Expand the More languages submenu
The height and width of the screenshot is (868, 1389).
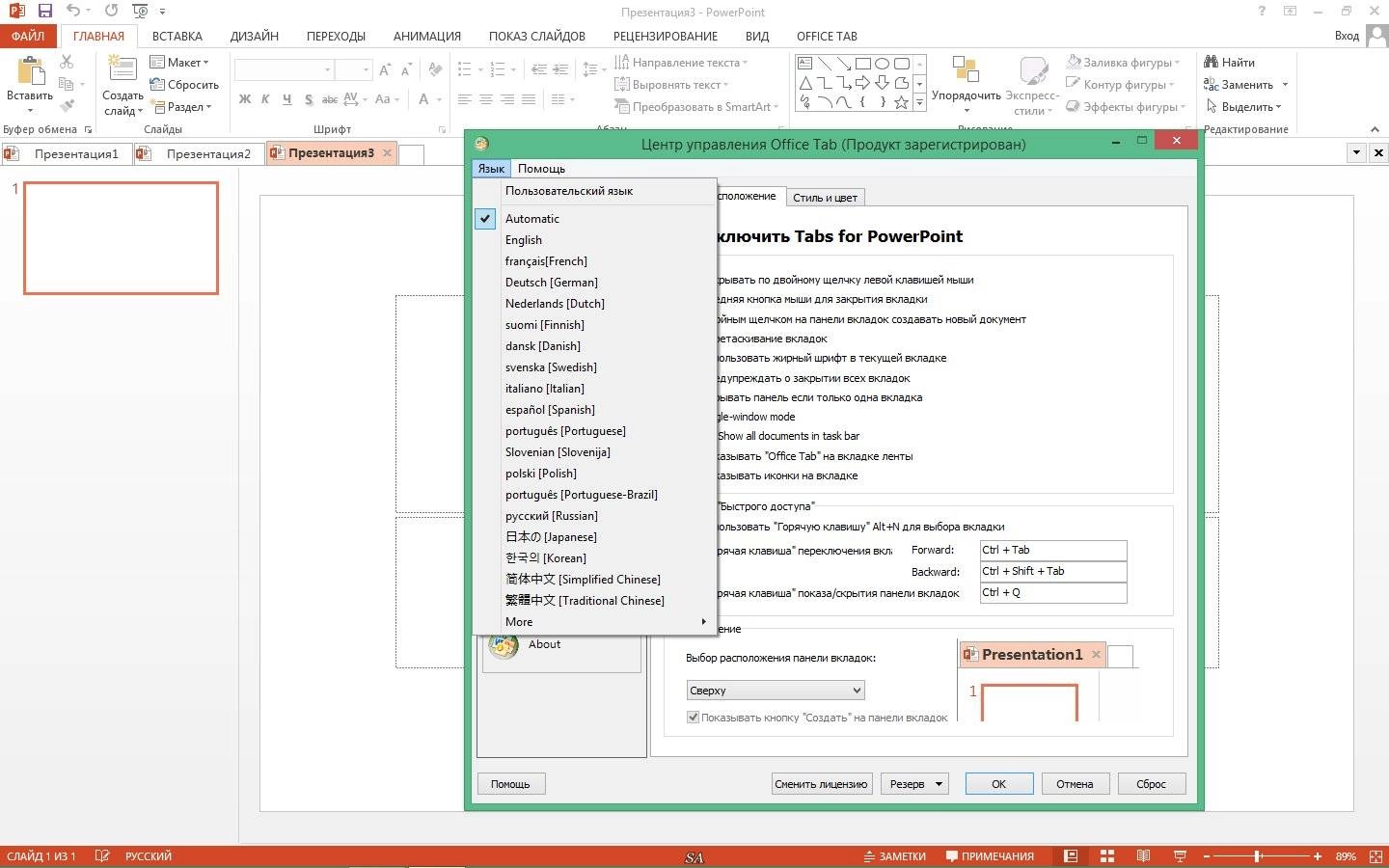coord(594,622)
